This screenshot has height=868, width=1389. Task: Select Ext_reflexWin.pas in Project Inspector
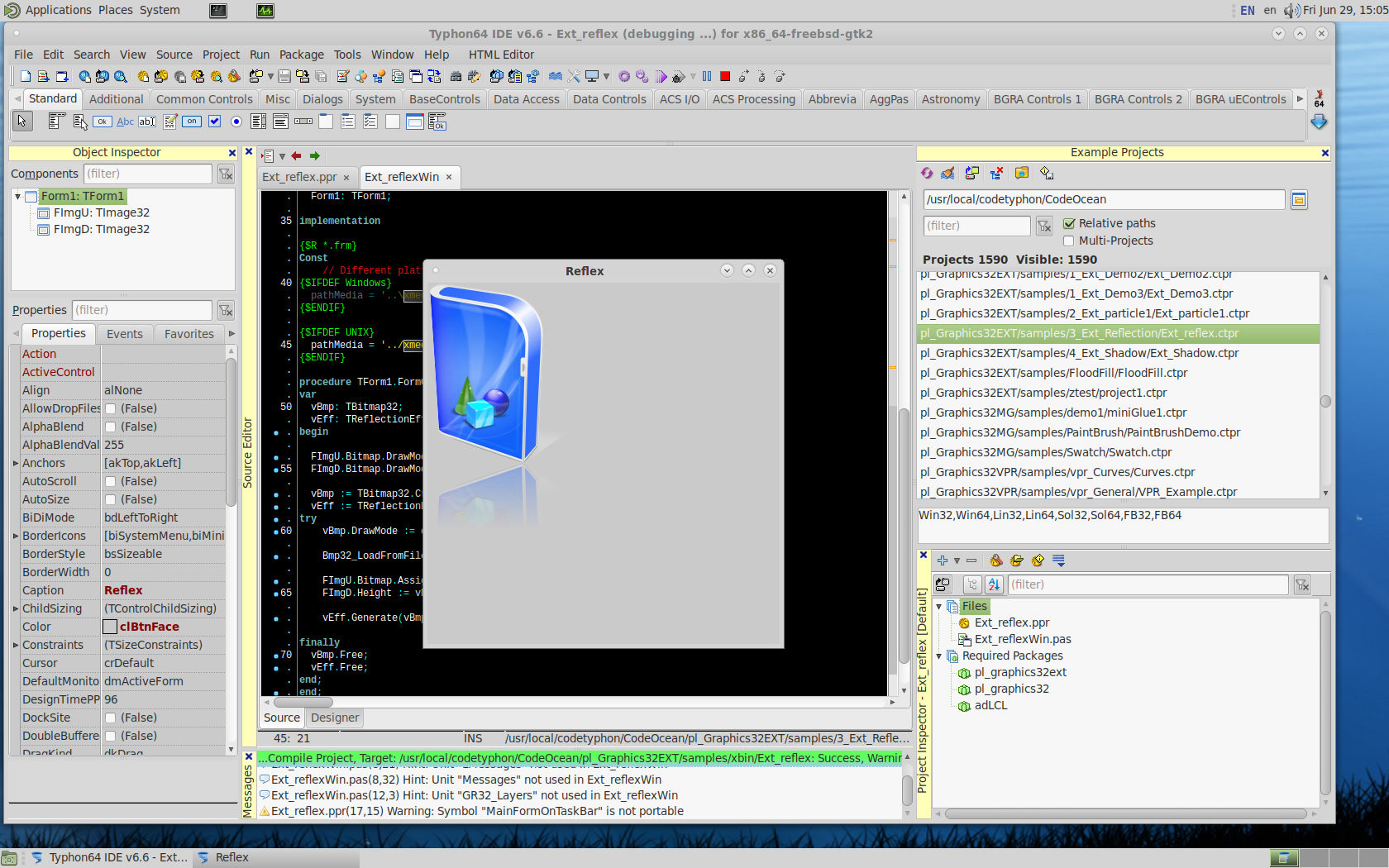point(1023,639)
